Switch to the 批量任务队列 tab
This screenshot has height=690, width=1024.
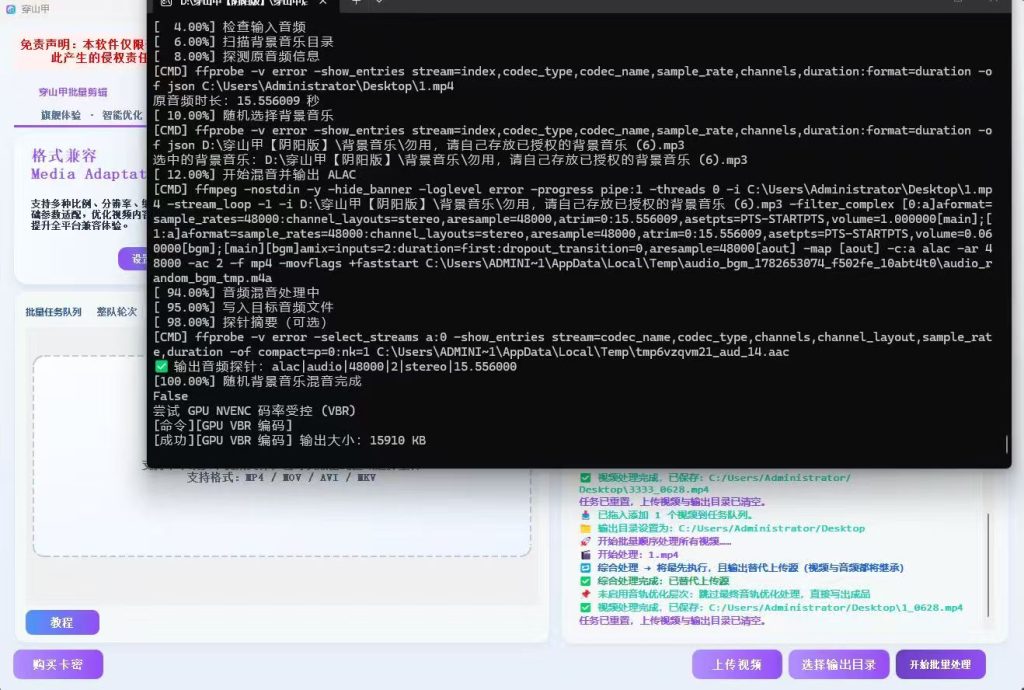[x=54, y=312]
